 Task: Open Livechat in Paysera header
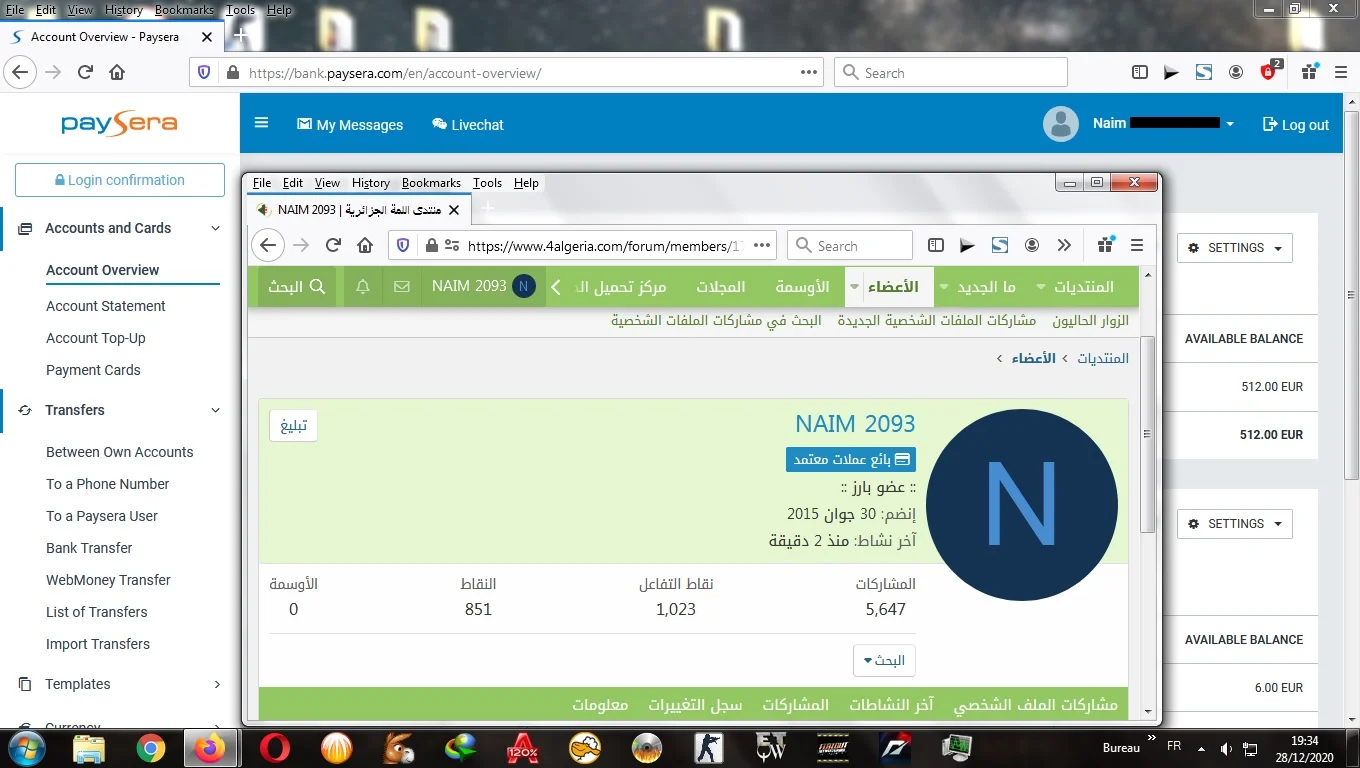[467, 125]
